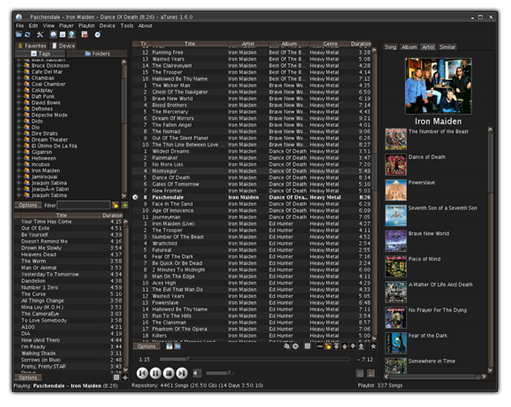Open the Player menu
The image size is (511, 407).
66,26
